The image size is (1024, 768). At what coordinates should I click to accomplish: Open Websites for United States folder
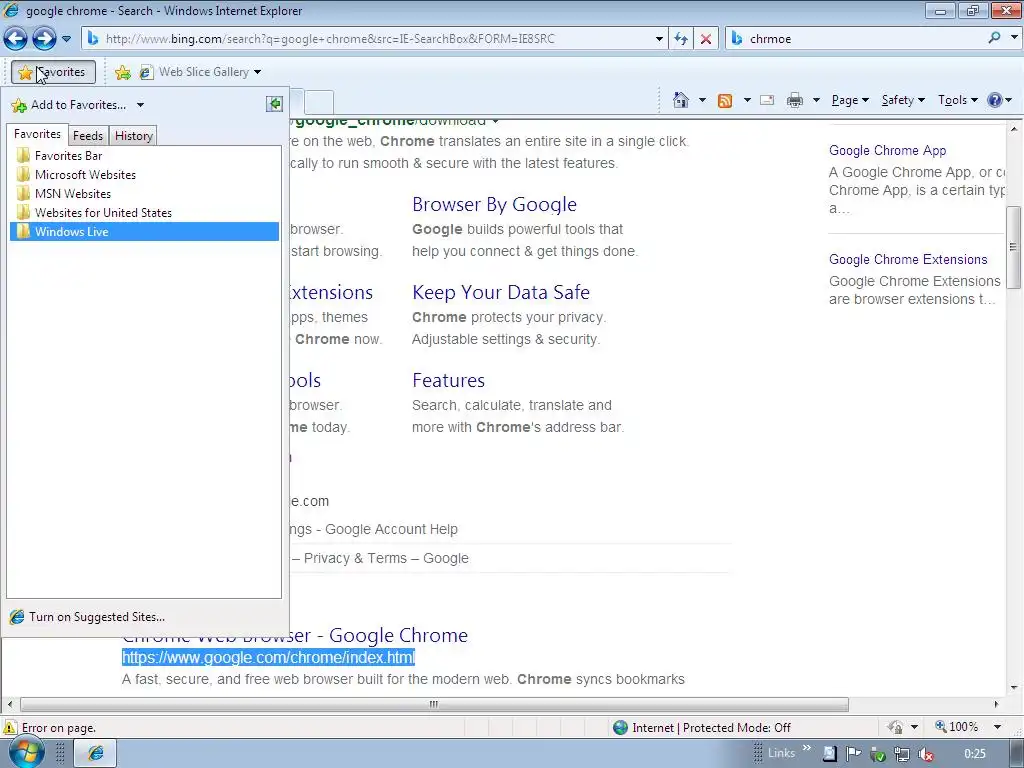[x=144, y=212]
